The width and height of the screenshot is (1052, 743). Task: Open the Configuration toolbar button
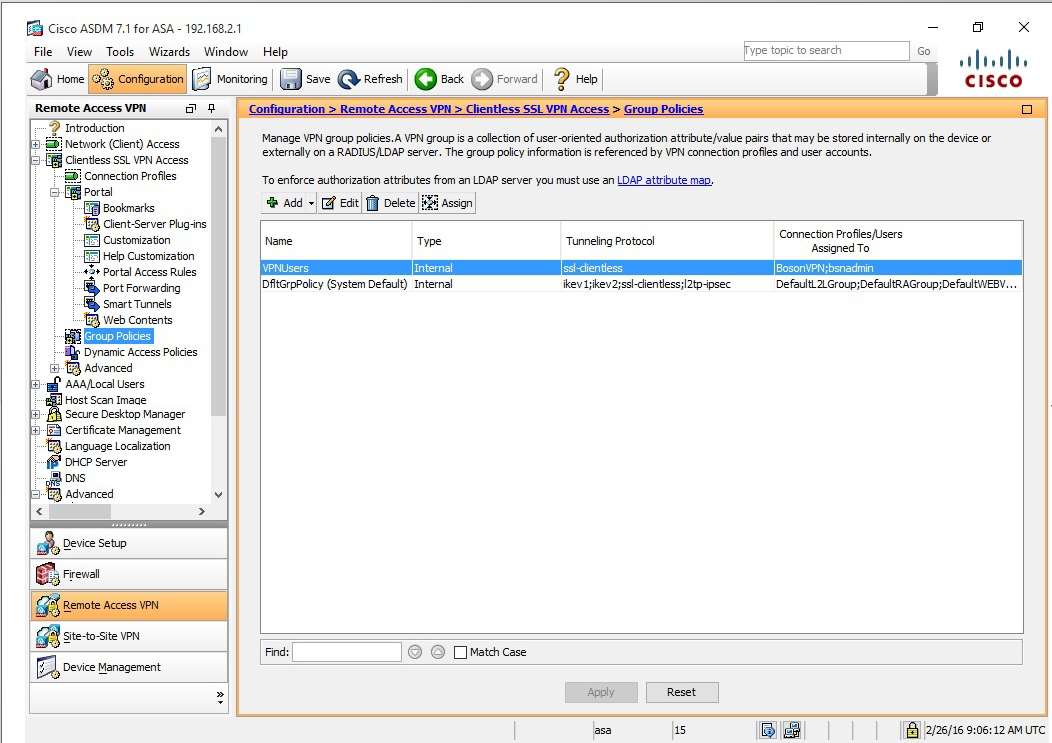coord(138,79)
